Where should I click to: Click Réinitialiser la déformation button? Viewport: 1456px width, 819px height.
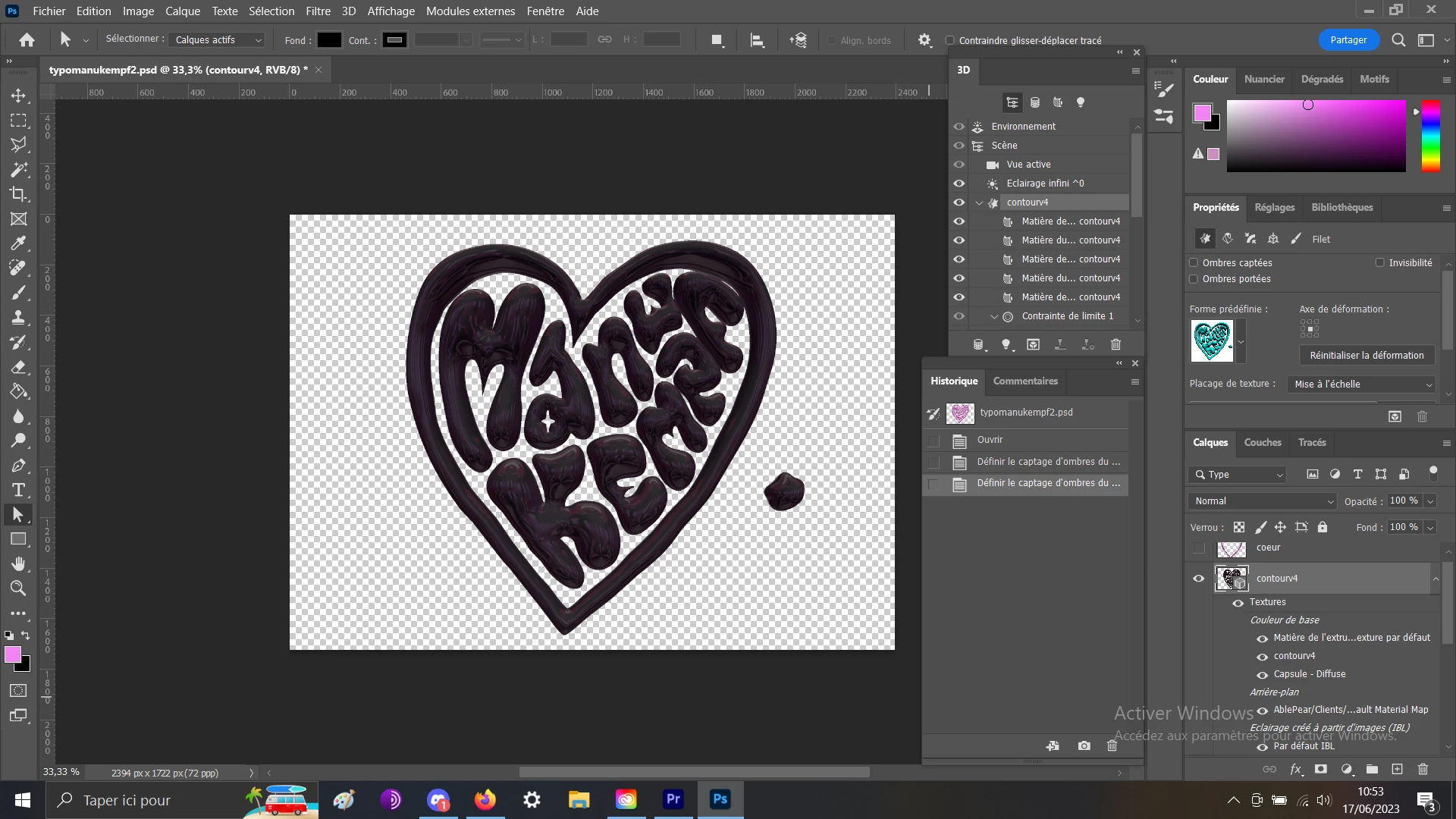[1367, 356]
